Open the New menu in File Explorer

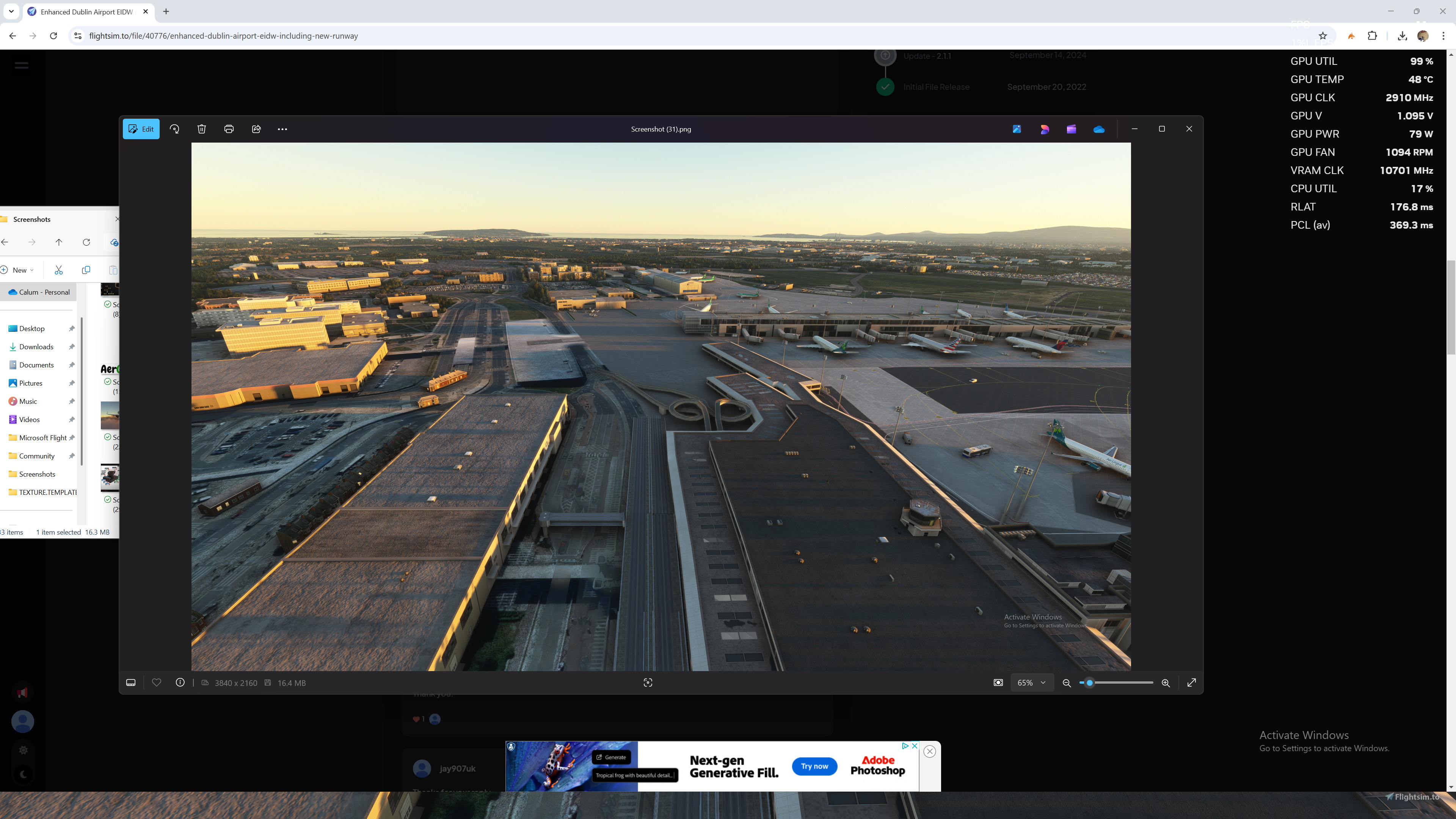point(19,270)
